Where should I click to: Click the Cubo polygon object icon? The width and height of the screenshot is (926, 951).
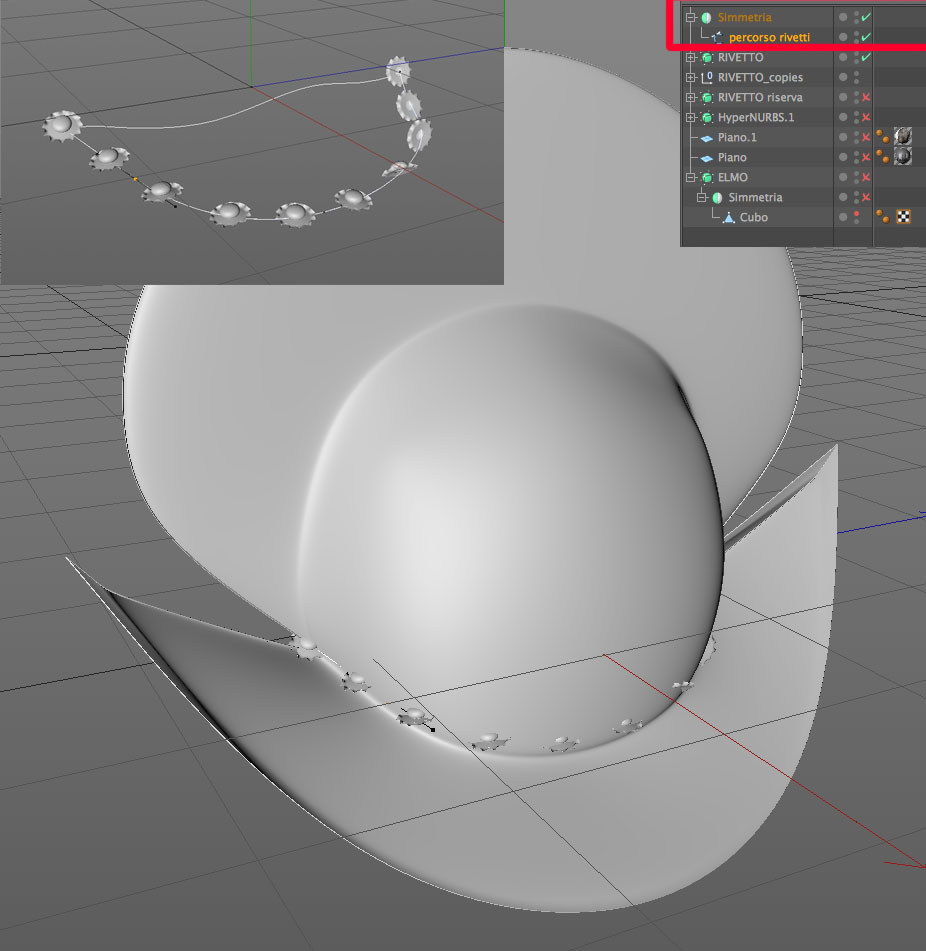(728, 218)
